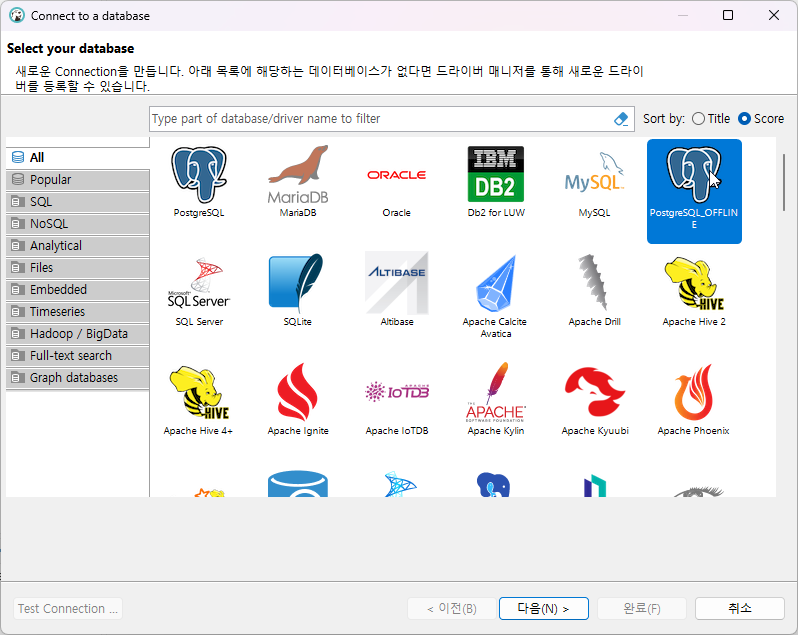Show Embedded databases category
798x635 pixels.
78,290
